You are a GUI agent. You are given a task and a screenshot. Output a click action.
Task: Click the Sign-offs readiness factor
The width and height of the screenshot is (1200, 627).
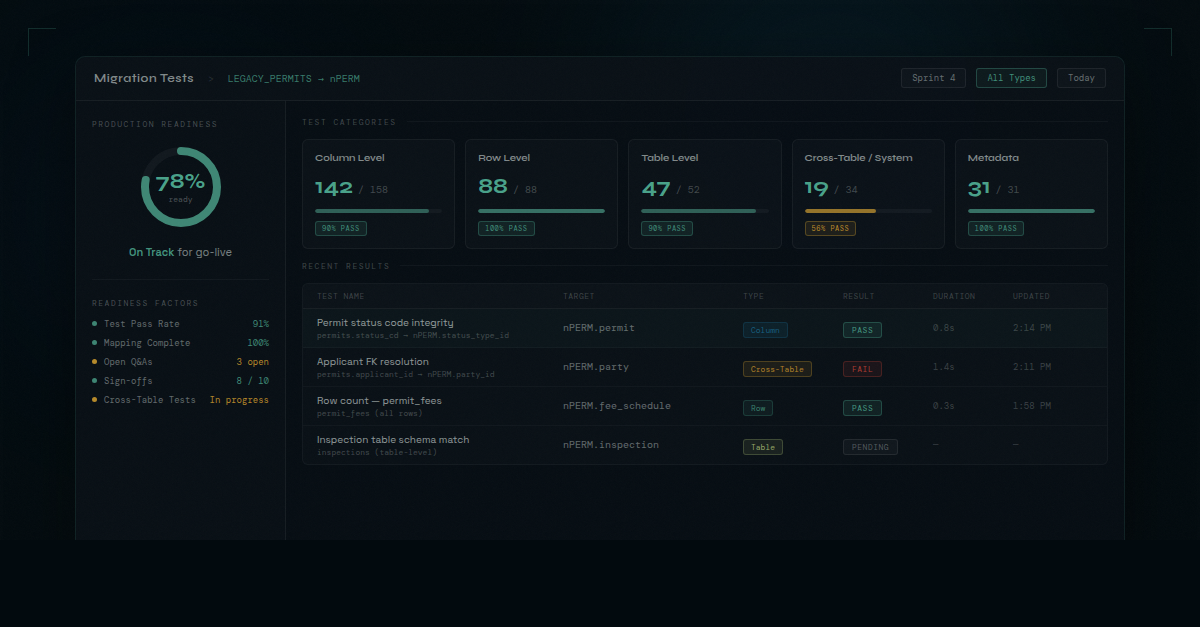pyautogui.click(x=180, y=381)
